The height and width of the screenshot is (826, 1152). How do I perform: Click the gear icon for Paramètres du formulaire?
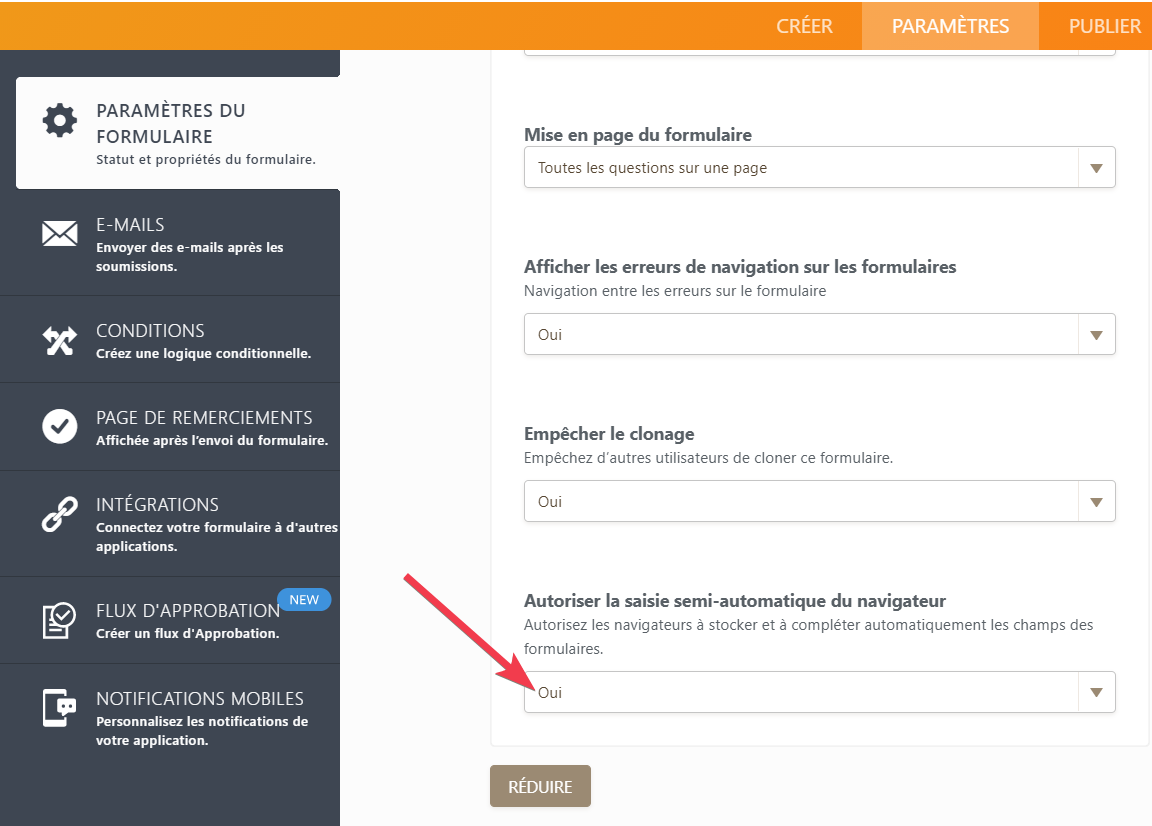click(60, 121)
